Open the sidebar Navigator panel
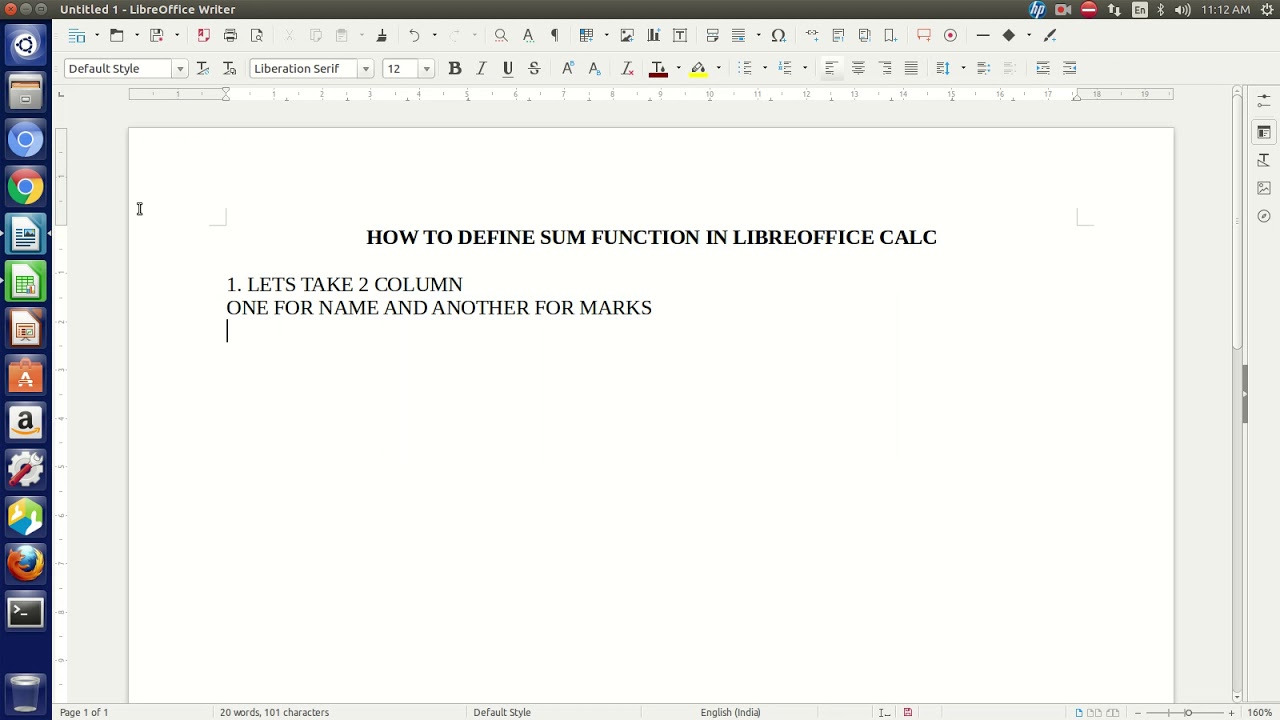This screenshot has width=1280, height=720. click(x=1264, y=216)
